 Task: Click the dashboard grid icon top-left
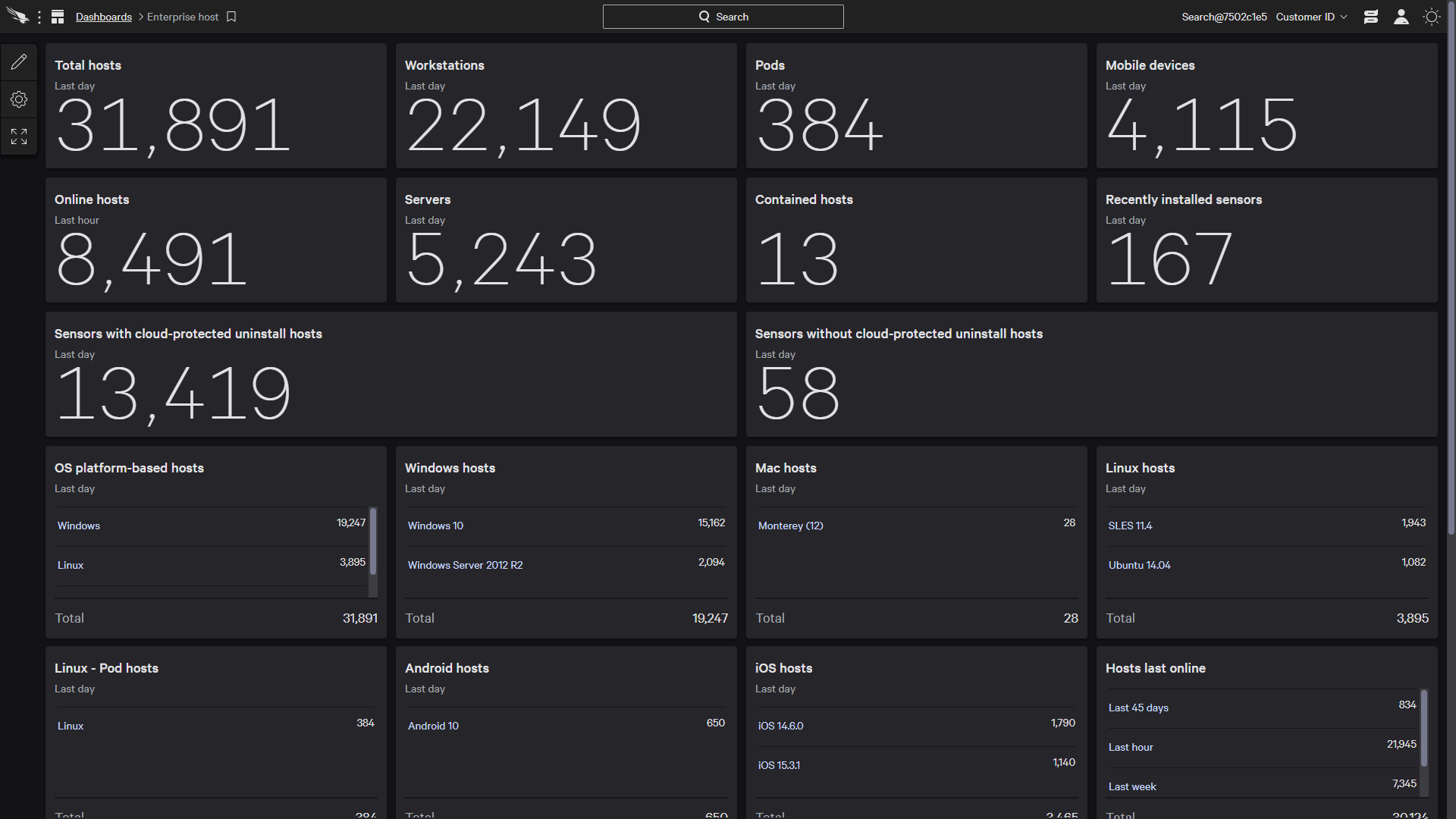[57, 16]
